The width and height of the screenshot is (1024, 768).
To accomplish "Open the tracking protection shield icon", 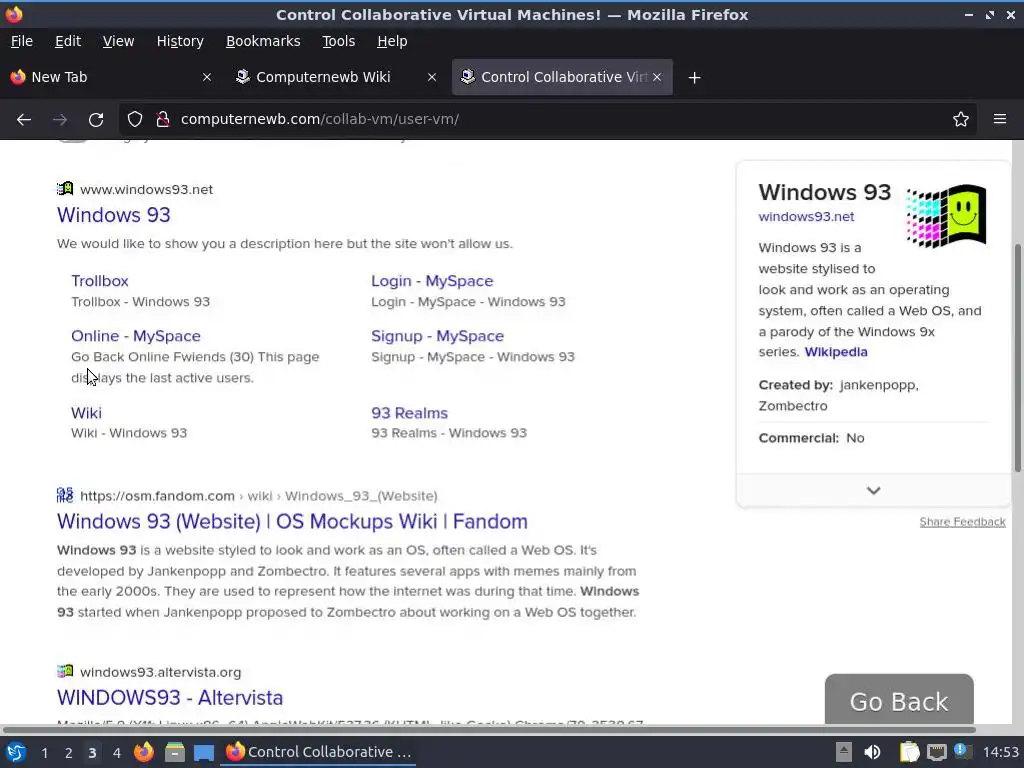I will tap(135, 120).
